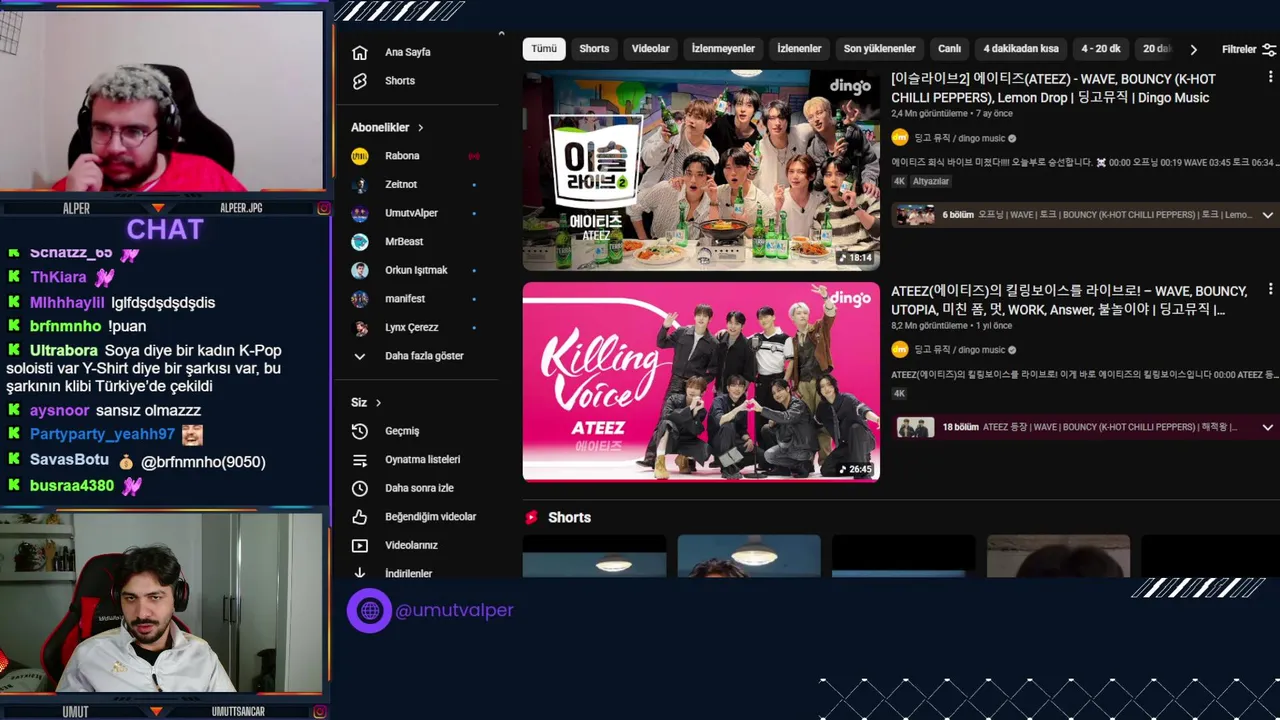Image resolution: width=1280 pixels, height=720 pixels.
Task: Open Beğendiğim videolar thumbs-up icon
Action: click(360, 517)
